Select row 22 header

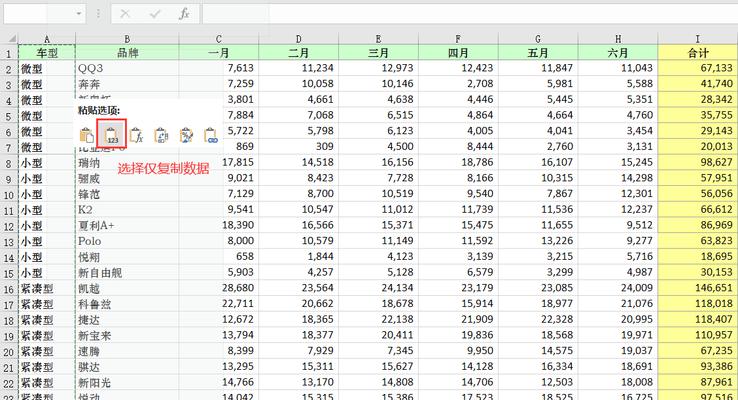coord(9,383)
